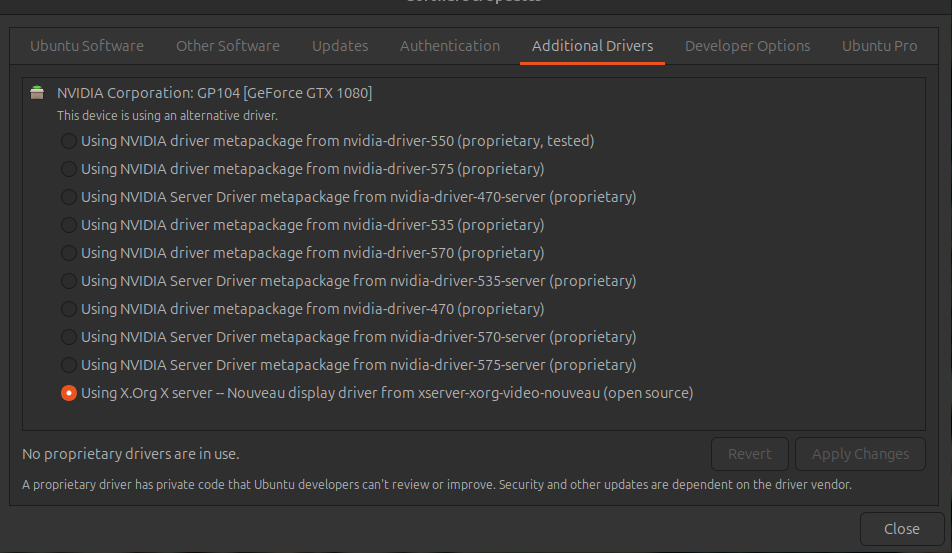Select the Nouveau open source display driver
The image size is (952, 553).
point(68,393)
